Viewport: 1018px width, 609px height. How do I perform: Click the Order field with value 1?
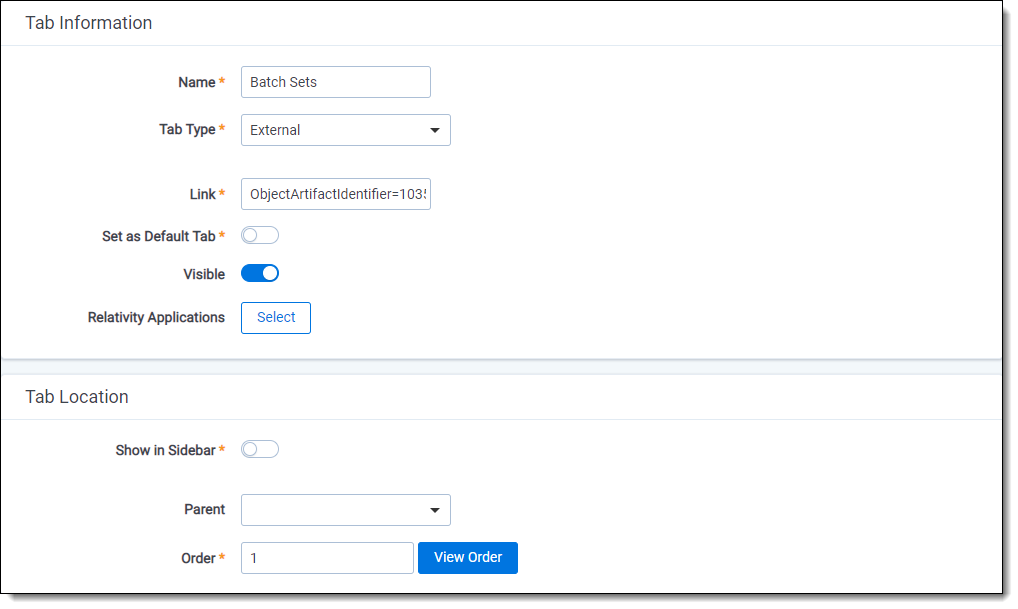point(326,558)
